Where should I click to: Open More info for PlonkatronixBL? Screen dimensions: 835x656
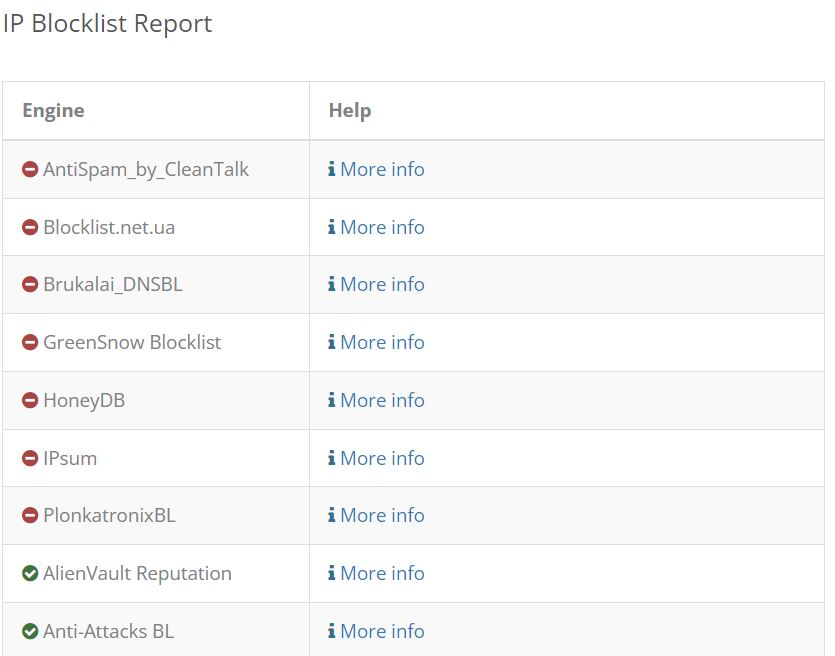(382, 515)
